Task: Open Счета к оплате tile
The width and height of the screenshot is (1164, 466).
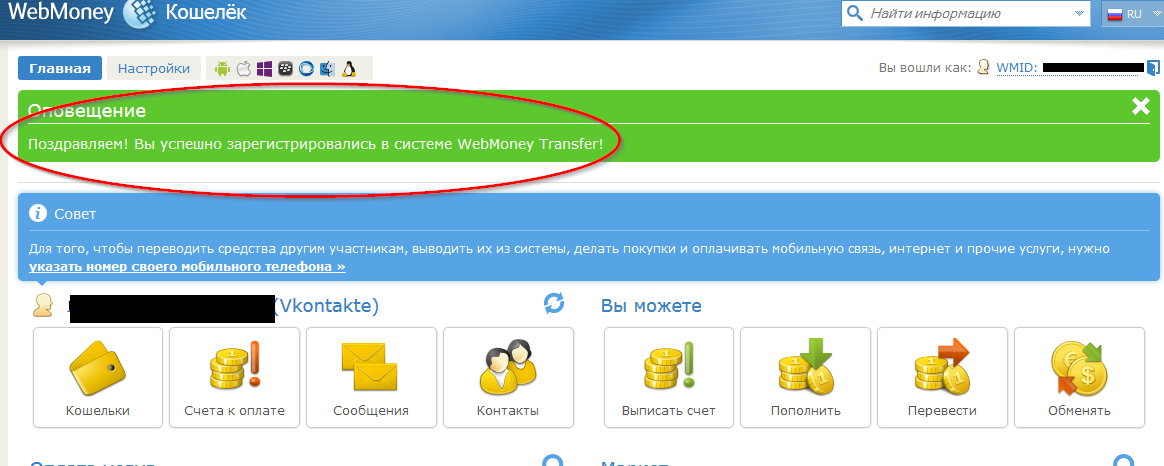Action: click(x=235, y=377)
